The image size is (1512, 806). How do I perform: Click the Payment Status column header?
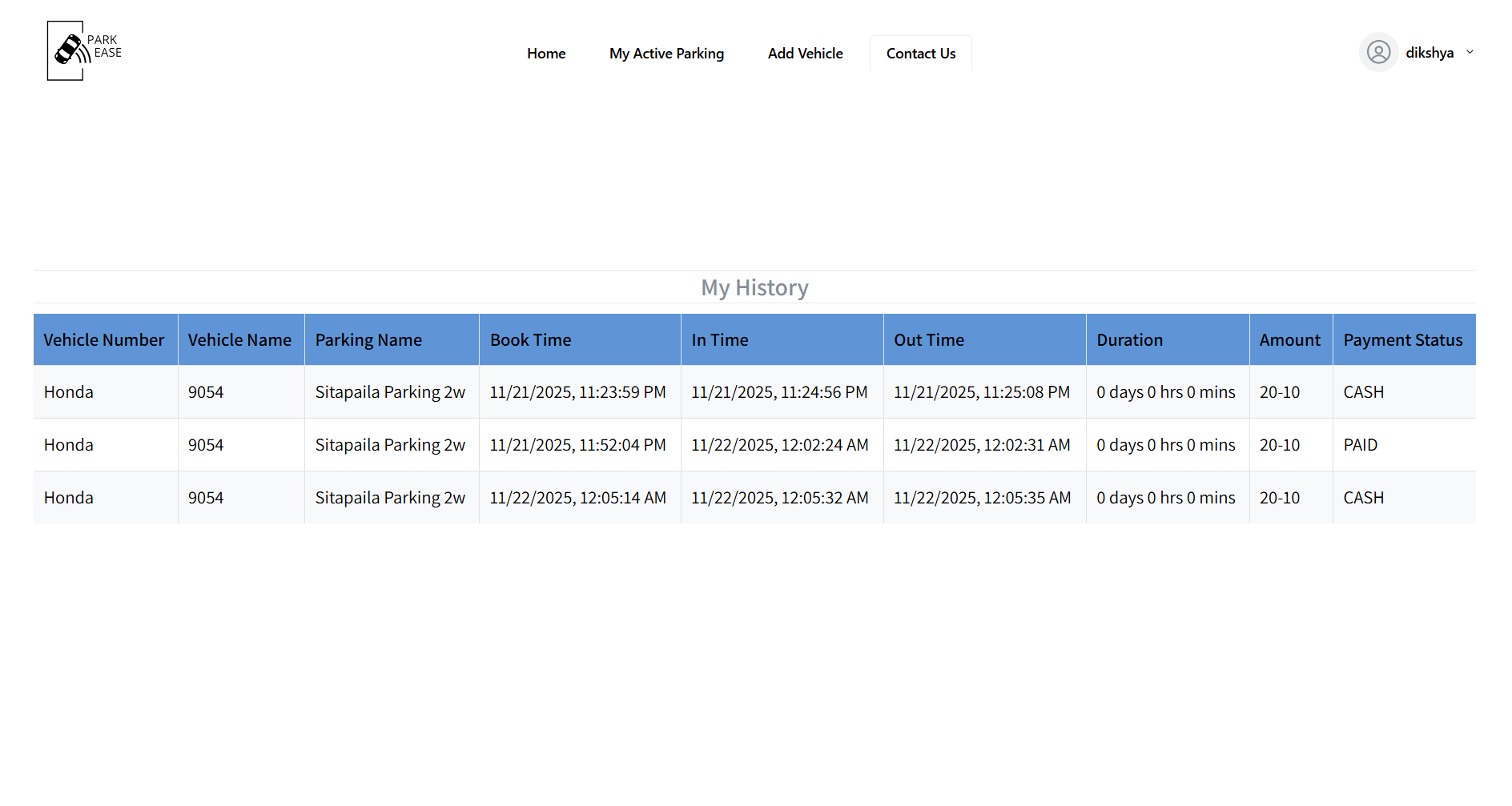[1403, 339]
